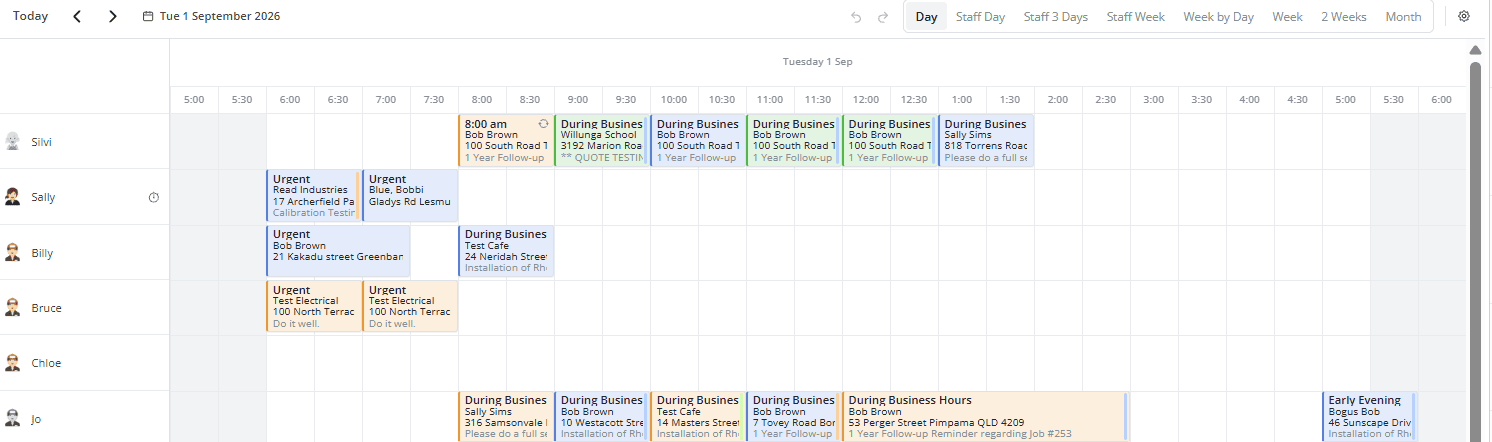Switch to Week by Day view

(1218, 17)
